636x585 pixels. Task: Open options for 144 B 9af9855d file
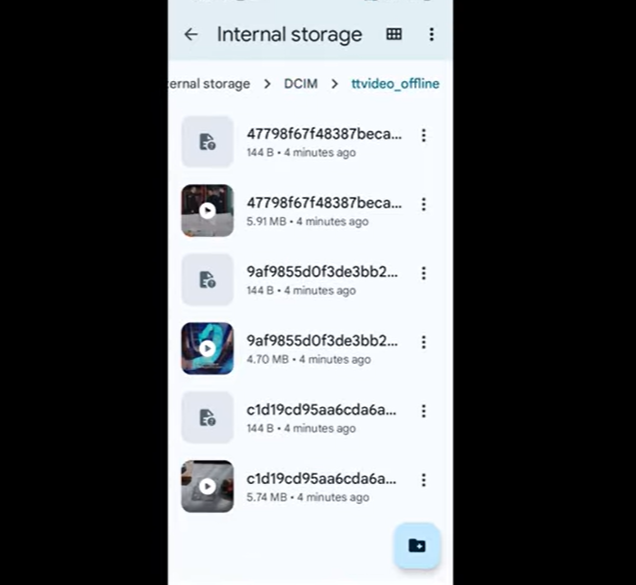423,273
